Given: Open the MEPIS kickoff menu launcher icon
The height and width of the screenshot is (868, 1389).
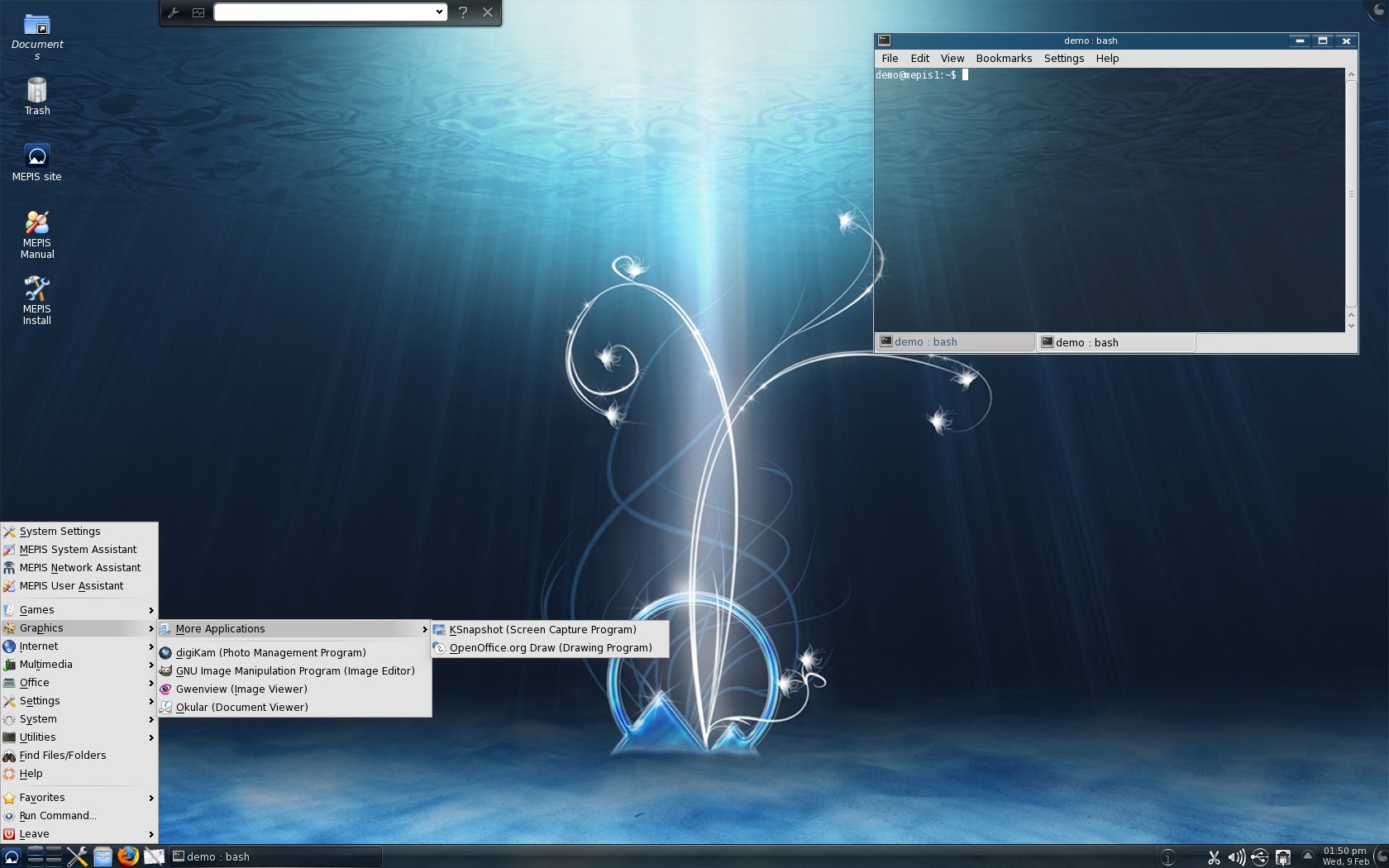Looking at the screenshot, I should tap(12, 856).
